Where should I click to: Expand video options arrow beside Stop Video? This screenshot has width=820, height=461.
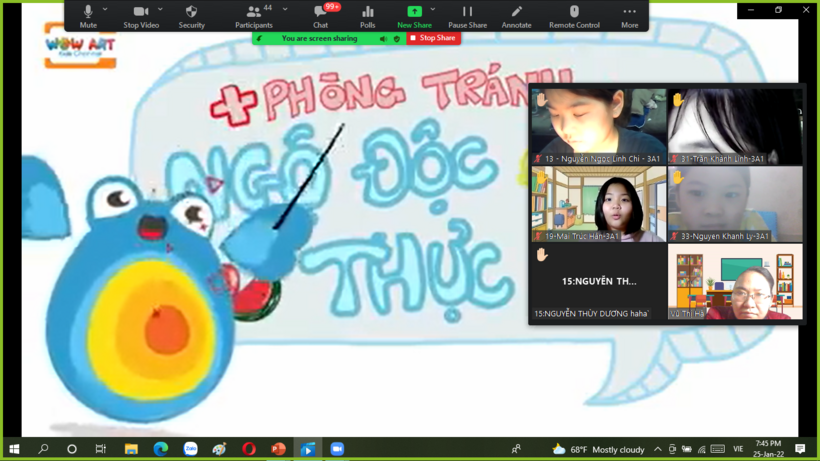[x=160, y=10]
